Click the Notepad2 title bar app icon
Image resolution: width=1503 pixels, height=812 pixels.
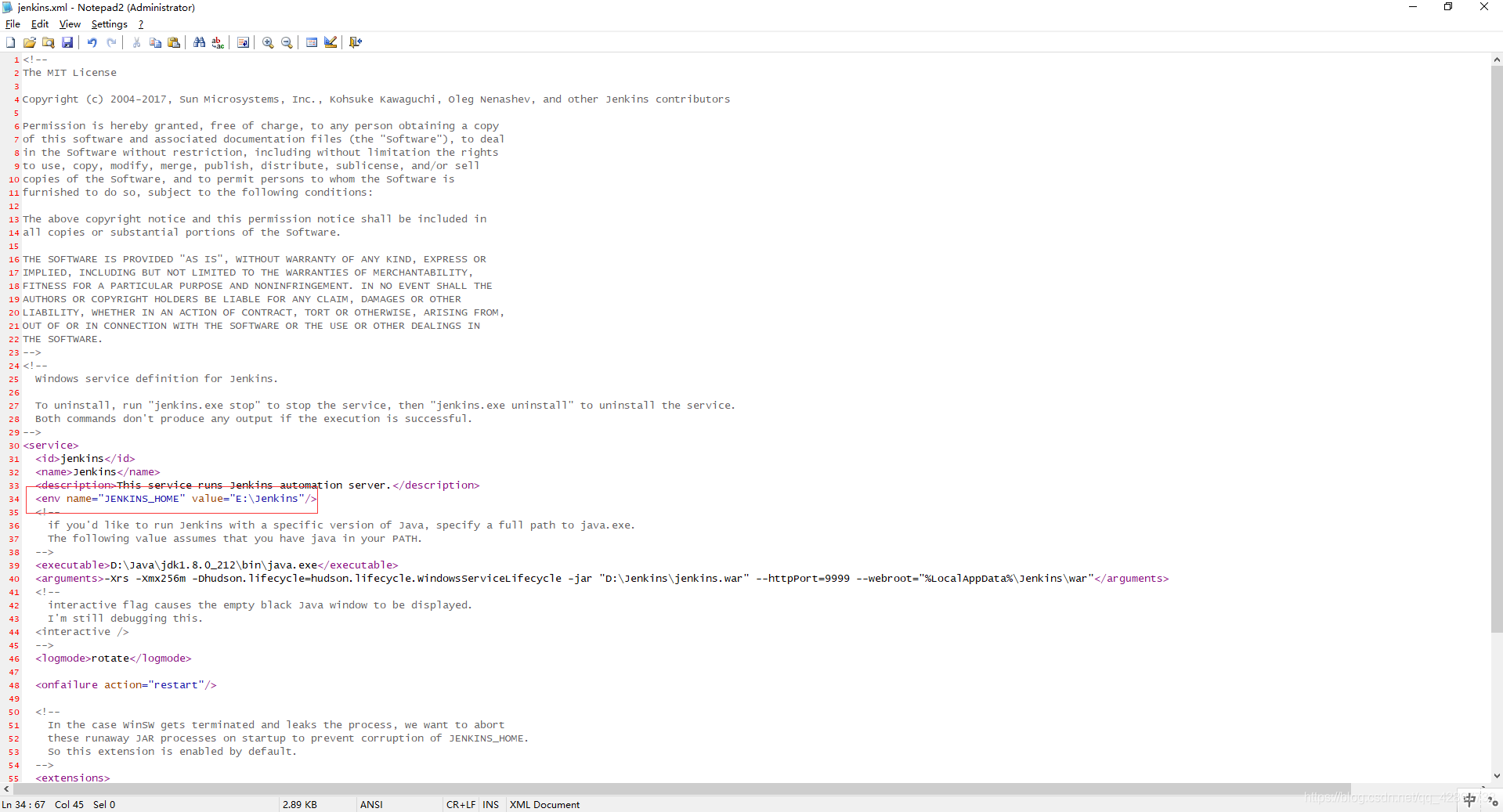(8, 7)
